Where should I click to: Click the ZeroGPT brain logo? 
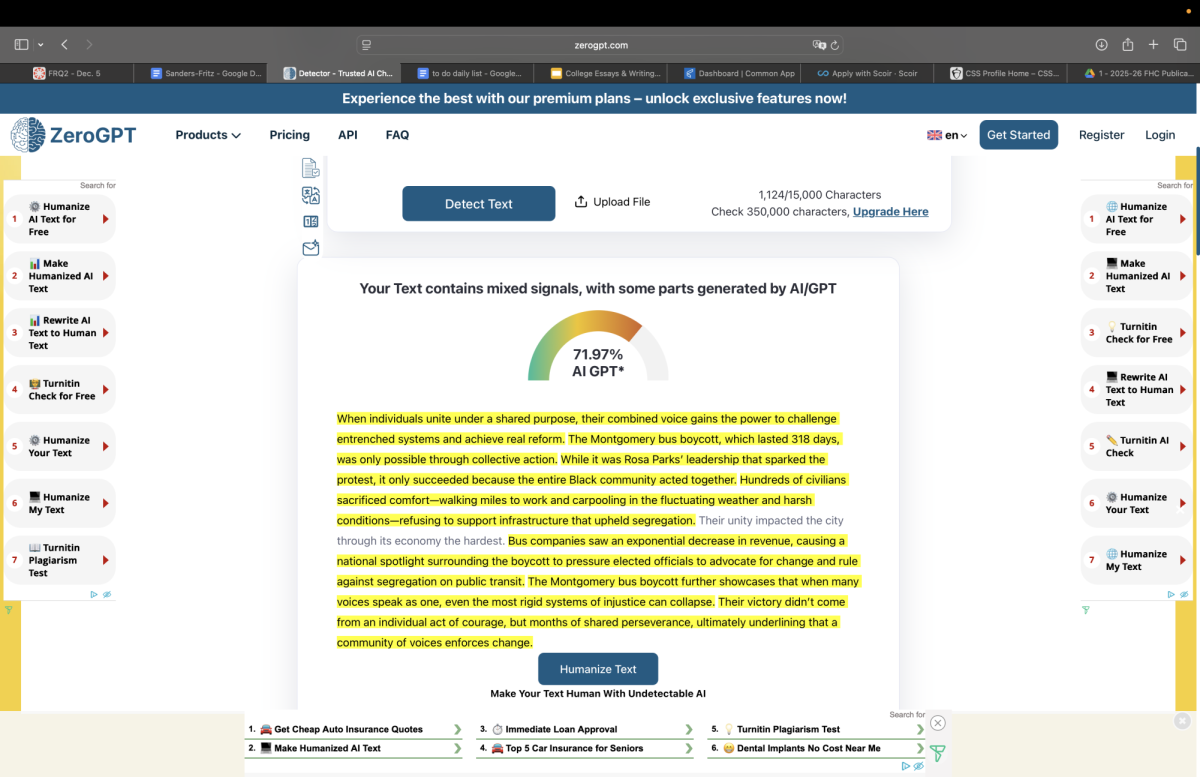(28, 135)
